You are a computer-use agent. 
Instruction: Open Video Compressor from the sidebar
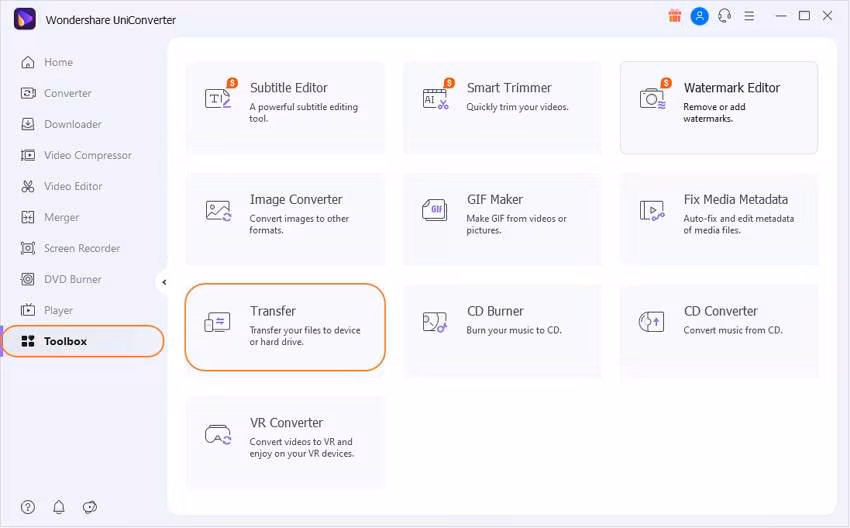point(87,155)
